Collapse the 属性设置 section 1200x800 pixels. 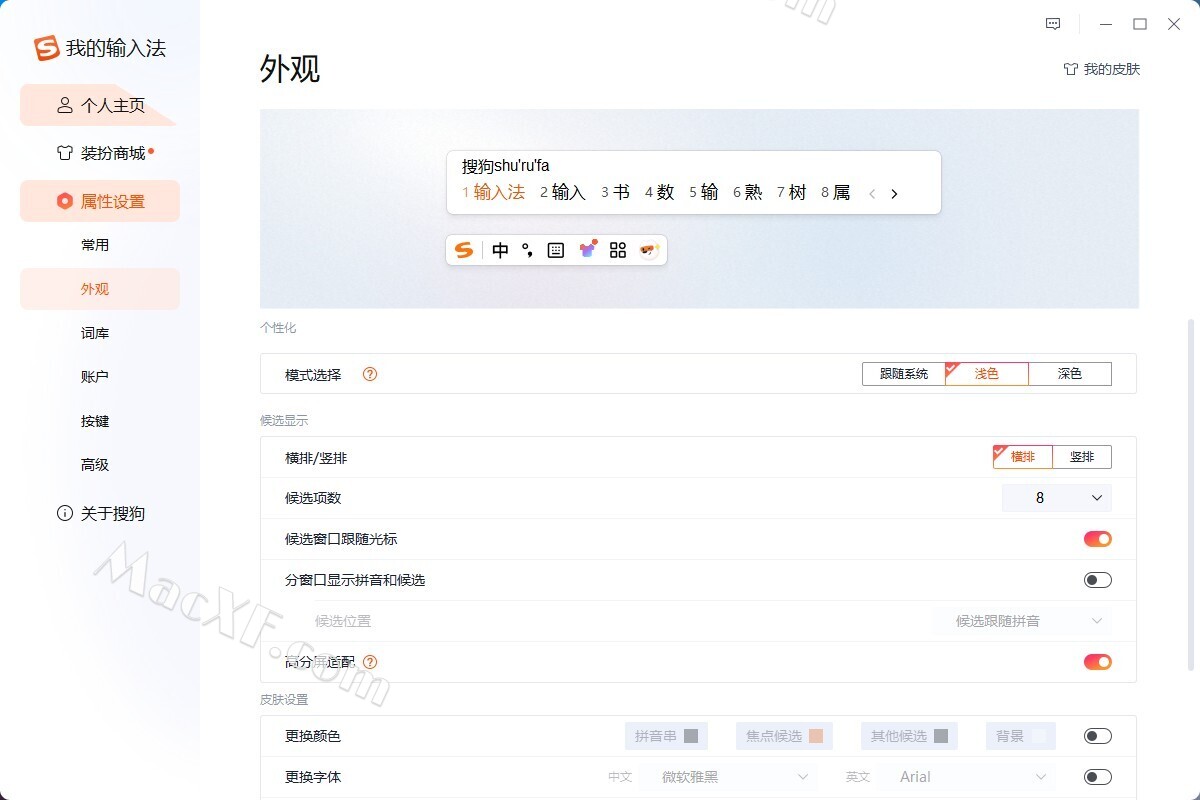pyautogui.click(x=100, y=201)
